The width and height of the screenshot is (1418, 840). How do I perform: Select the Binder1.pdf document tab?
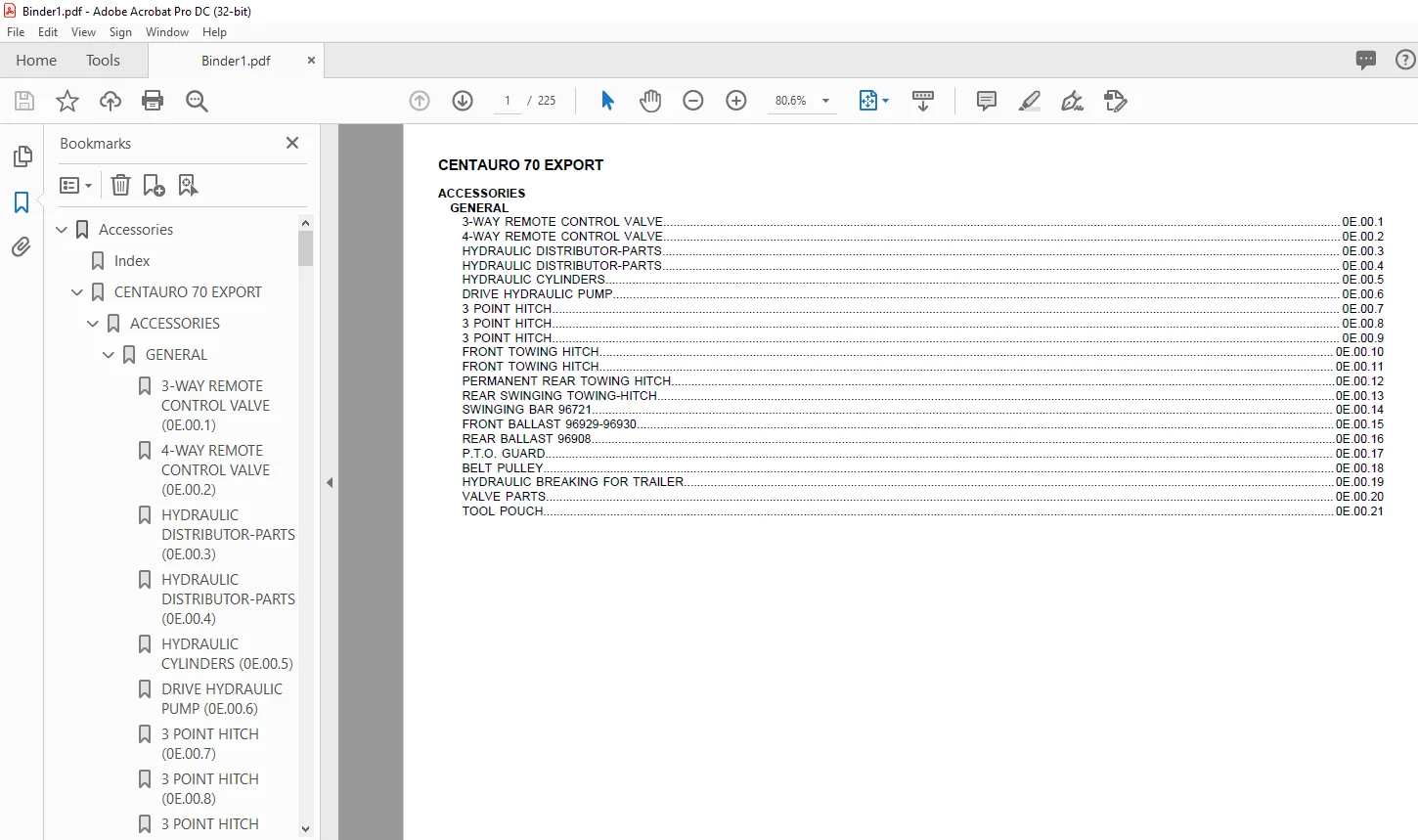tap(236, 61)
